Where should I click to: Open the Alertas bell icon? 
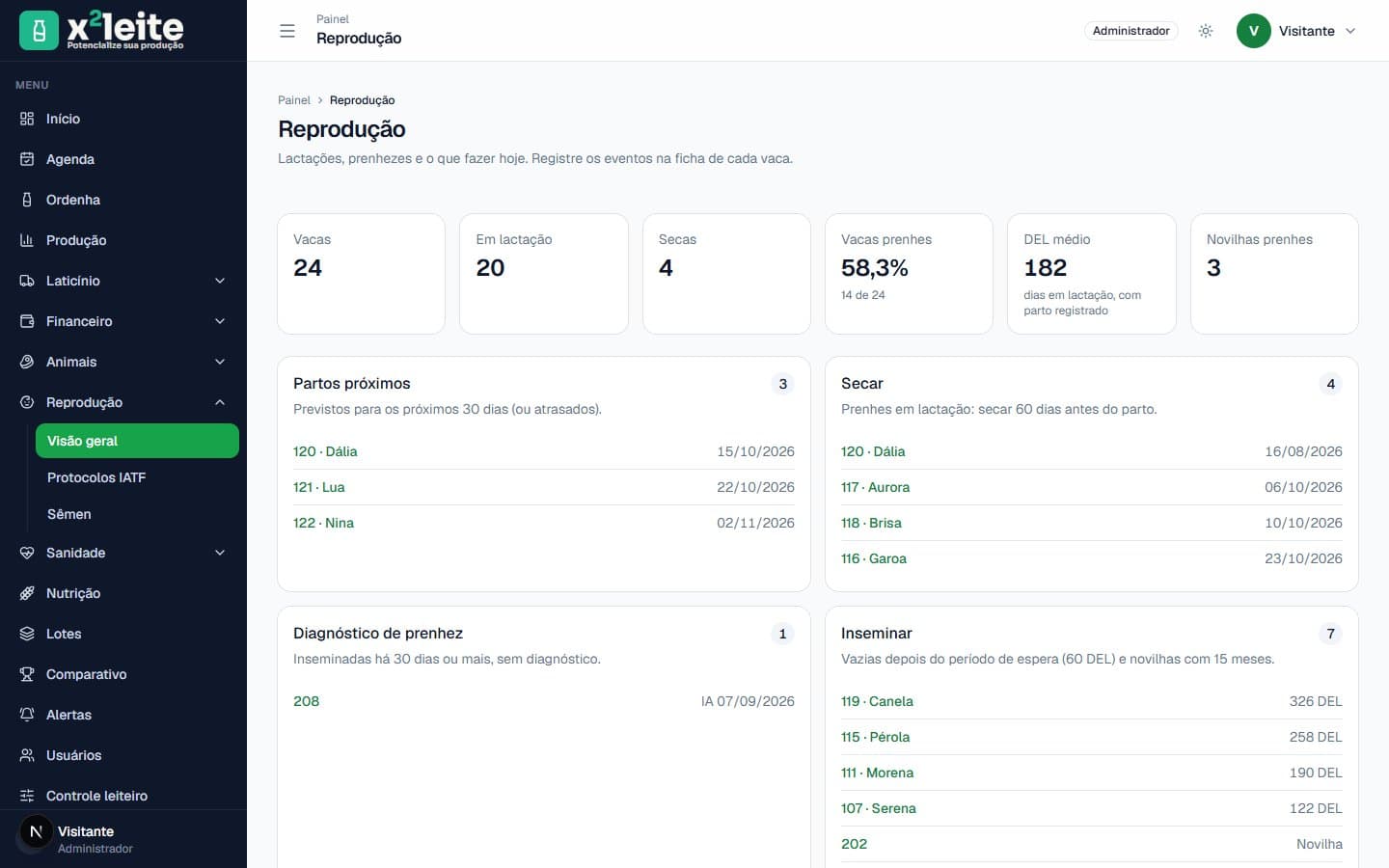point(27,715)
